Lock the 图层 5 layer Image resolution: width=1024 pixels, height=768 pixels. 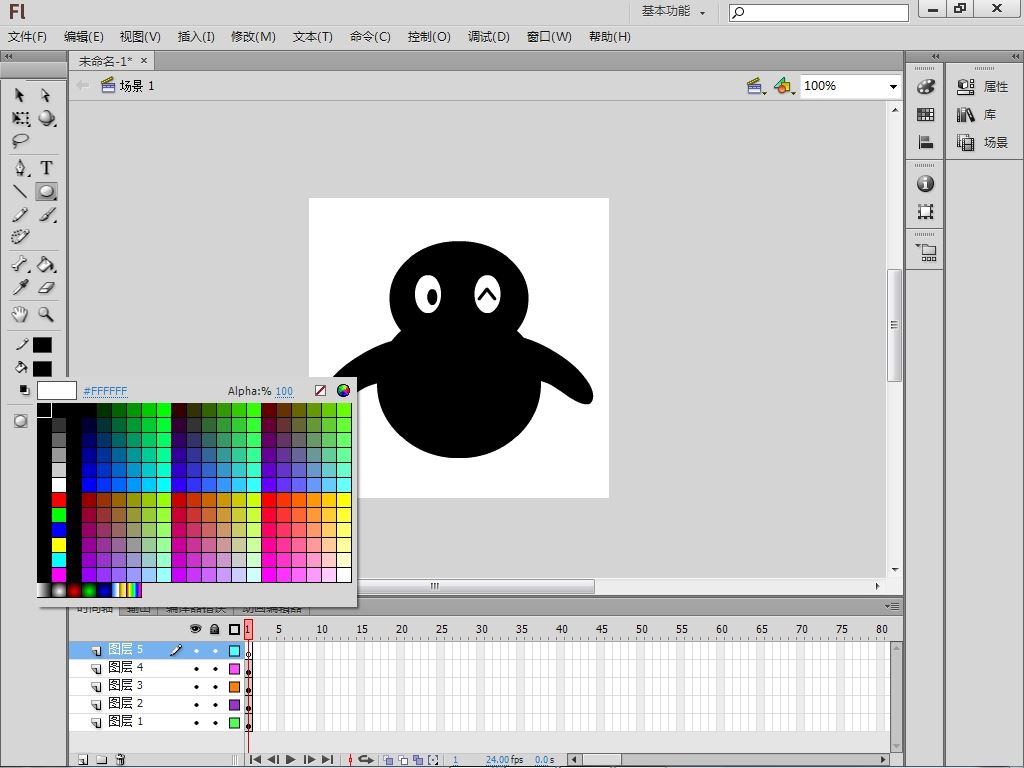[x=215, y=650]
